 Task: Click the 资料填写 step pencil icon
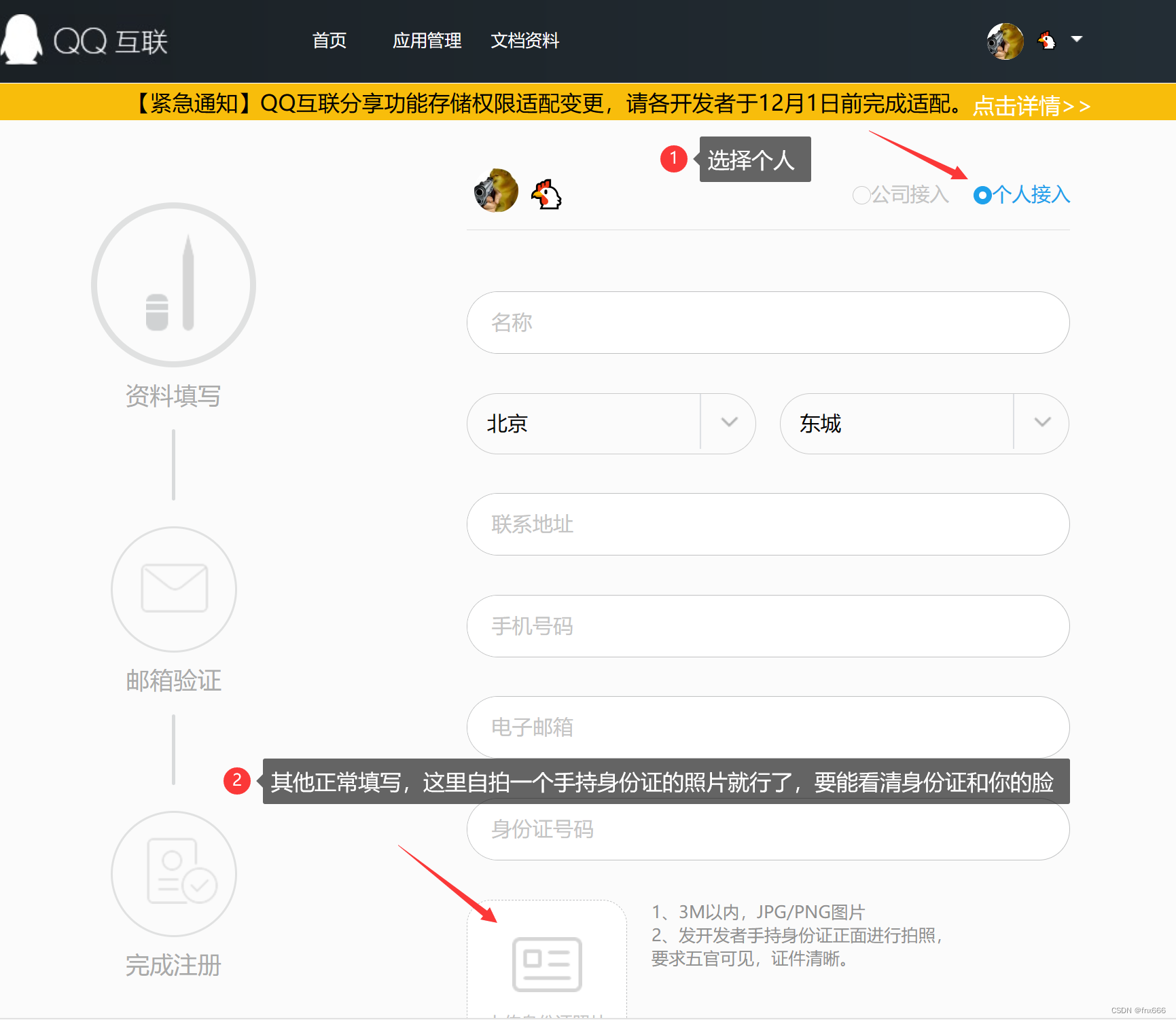(174, 285)
